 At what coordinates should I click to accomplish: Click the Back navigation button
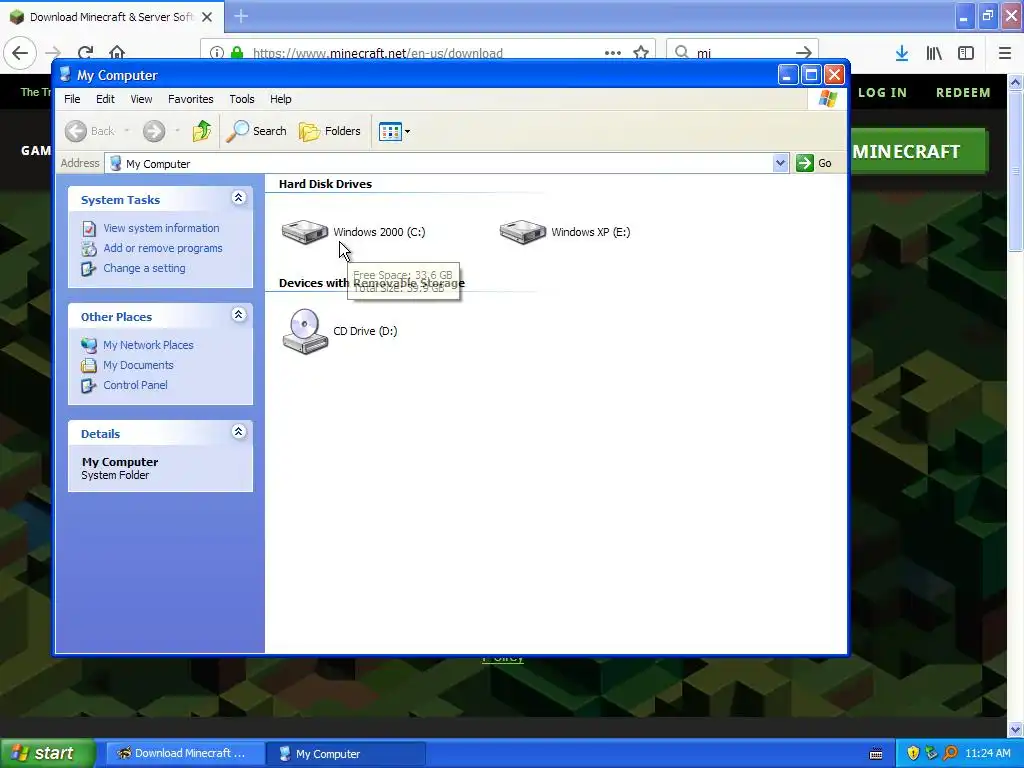(90, 131)
